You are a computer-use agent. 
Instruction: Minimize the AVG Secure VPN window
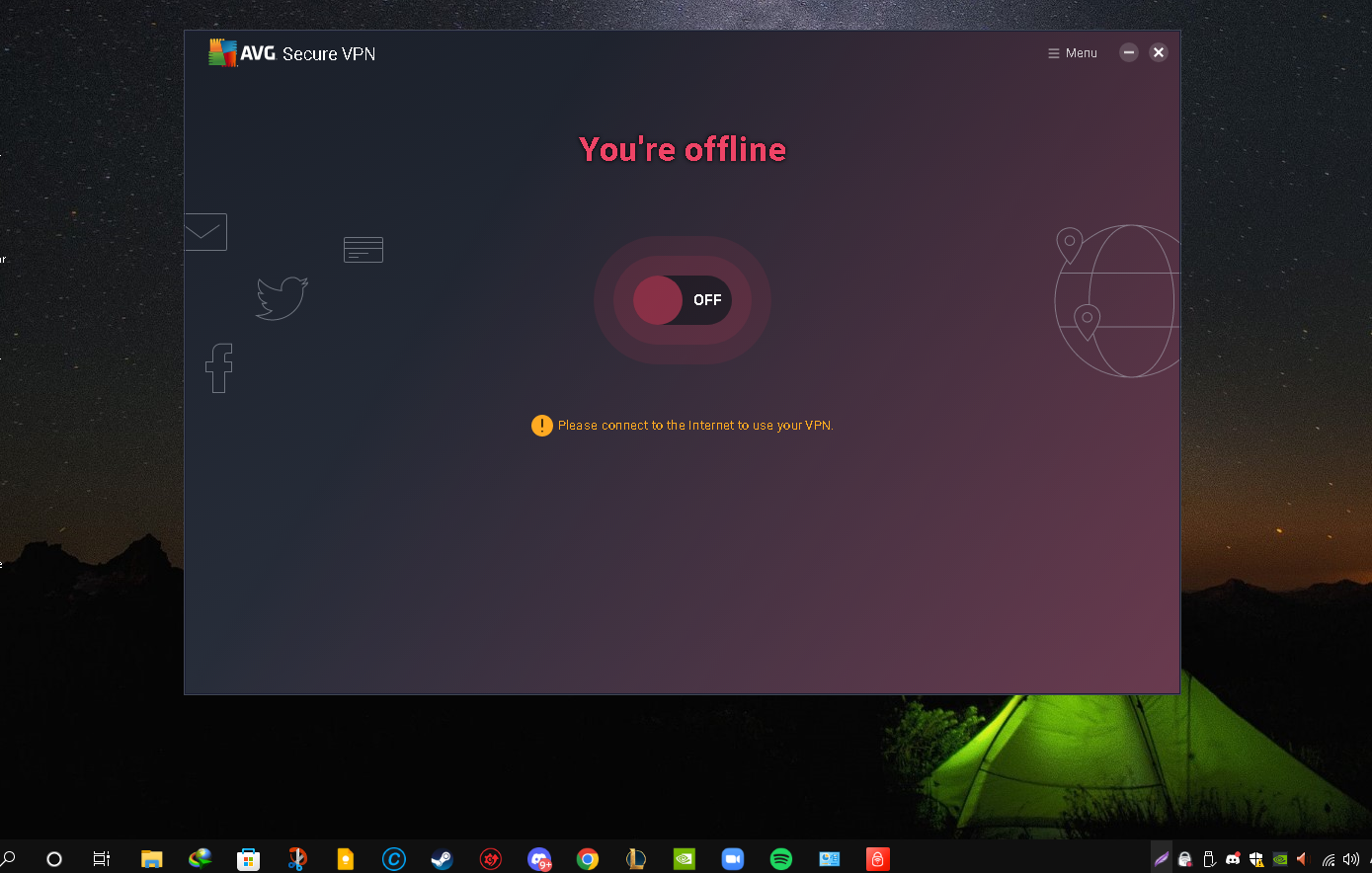(1129, 52)
